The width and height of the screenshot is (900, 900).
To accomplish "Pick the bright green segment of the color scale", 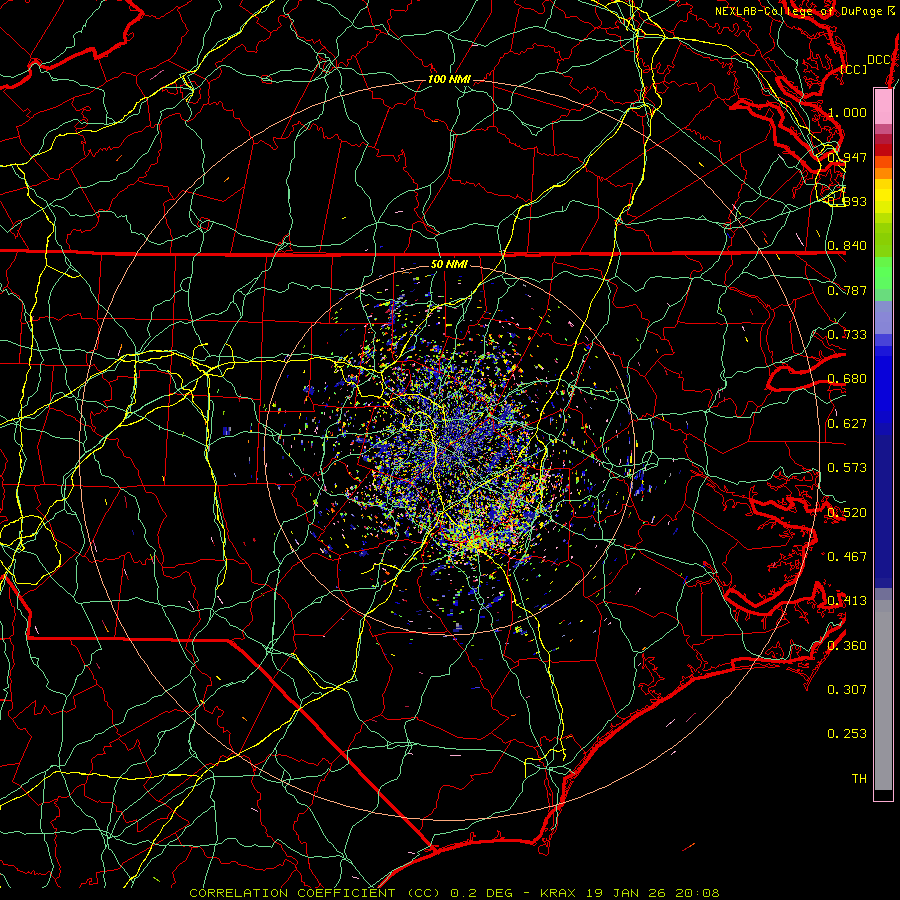I will [883, 273].
